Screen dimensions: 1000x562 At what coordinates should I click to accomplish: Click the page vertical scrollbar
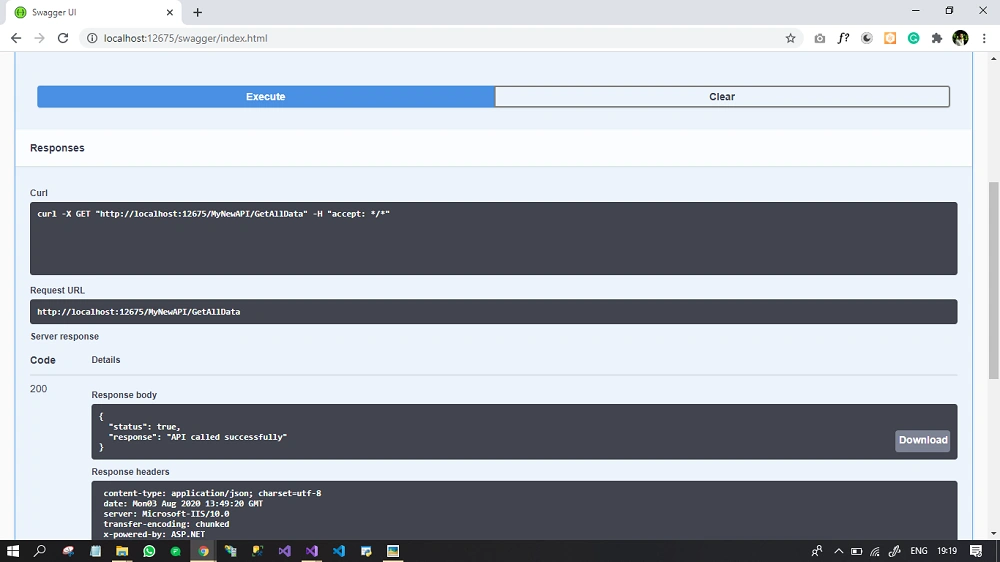click(994, 280)
